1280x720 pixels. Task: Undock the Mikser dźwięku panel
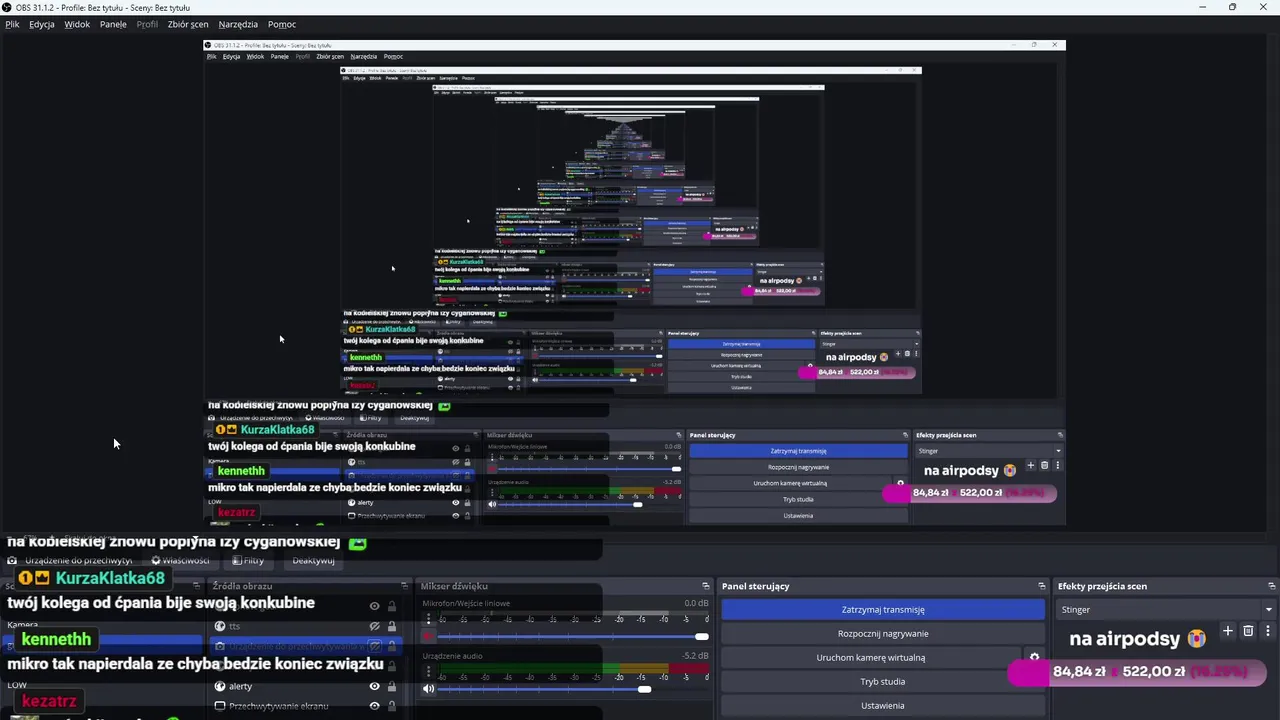(705, 586)
